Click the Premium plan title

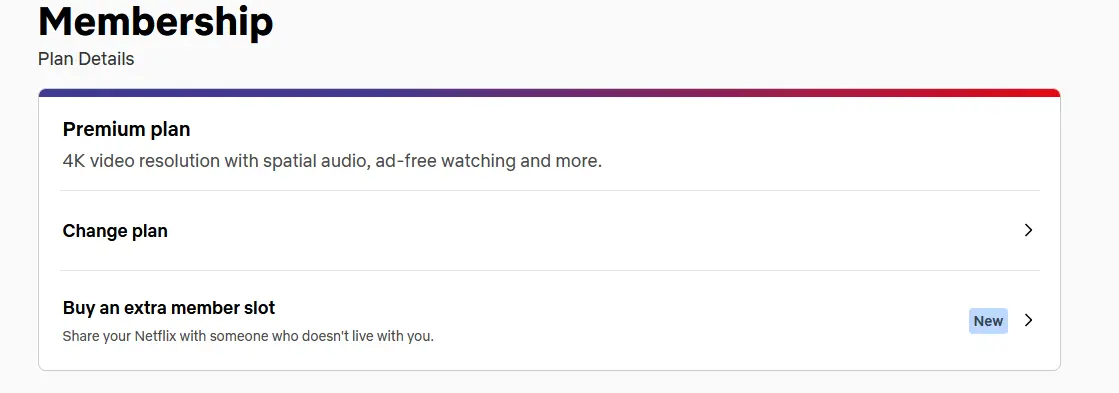click(126, 130)
